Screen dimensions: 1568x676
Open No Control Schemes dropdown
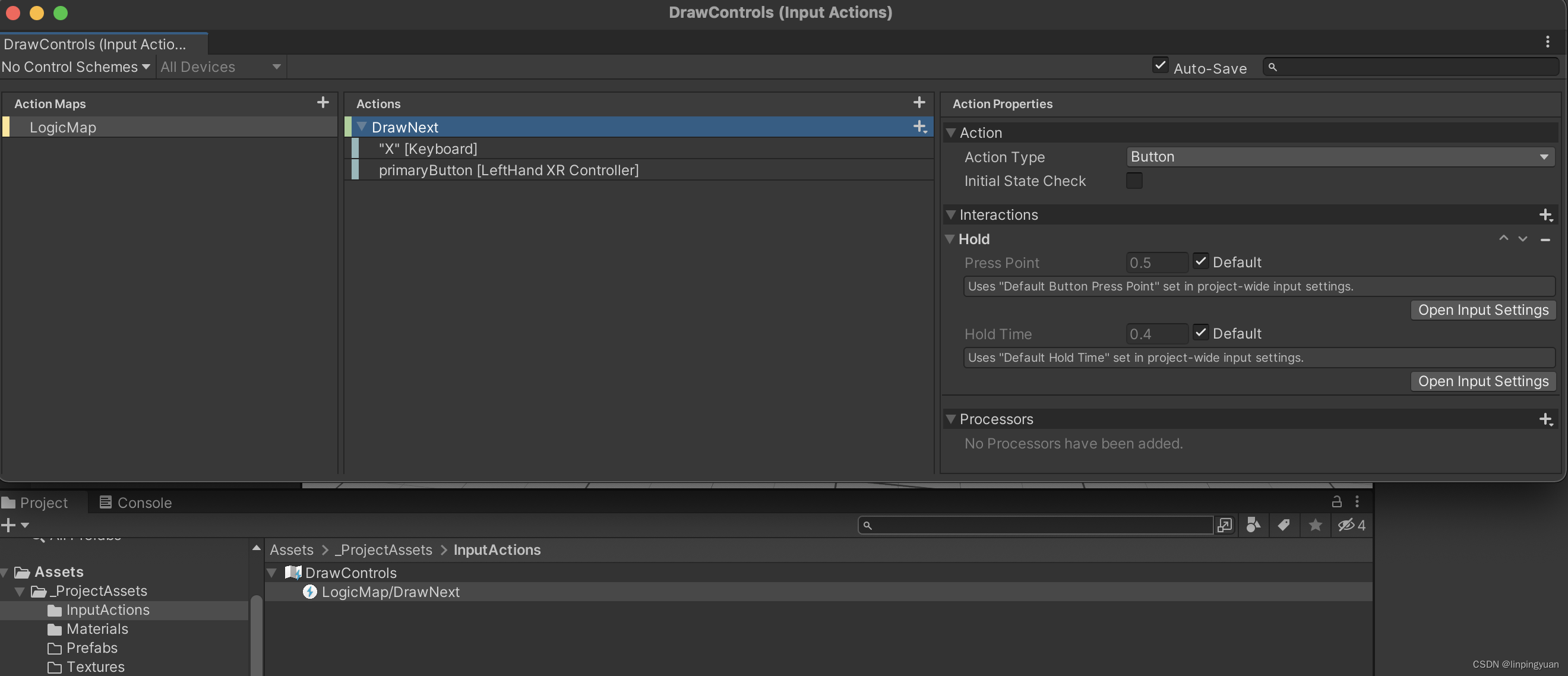76,67
